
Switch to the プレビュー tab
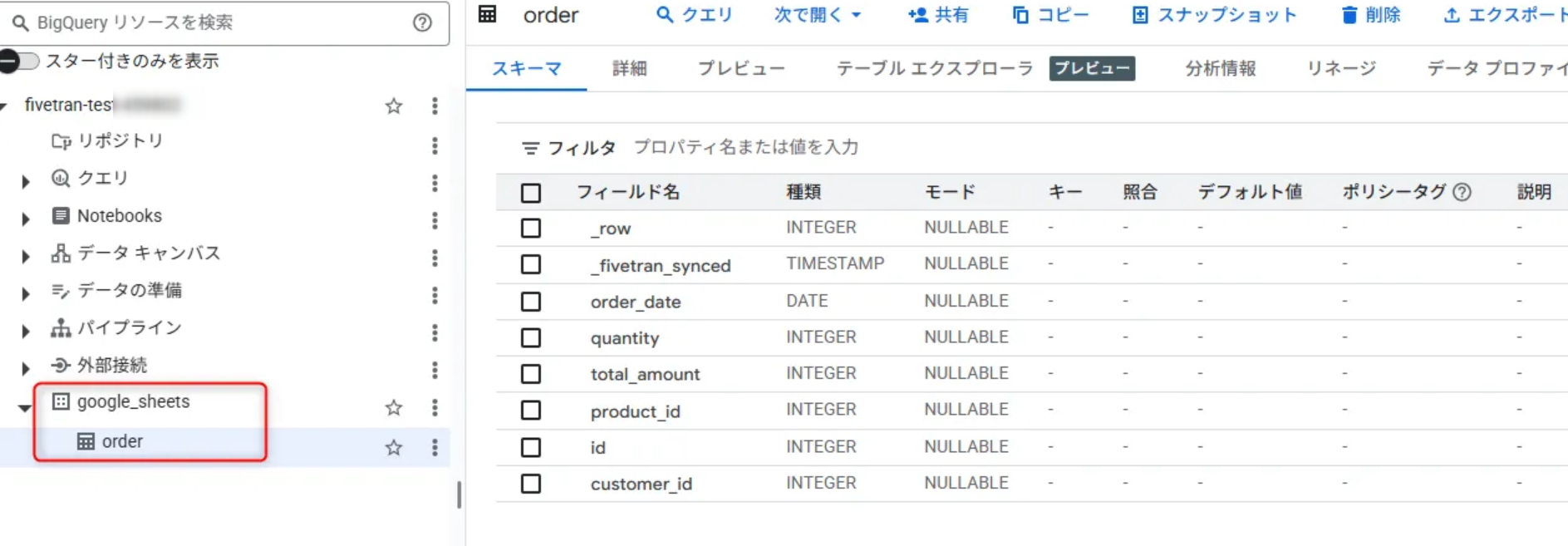pos(741,68)
